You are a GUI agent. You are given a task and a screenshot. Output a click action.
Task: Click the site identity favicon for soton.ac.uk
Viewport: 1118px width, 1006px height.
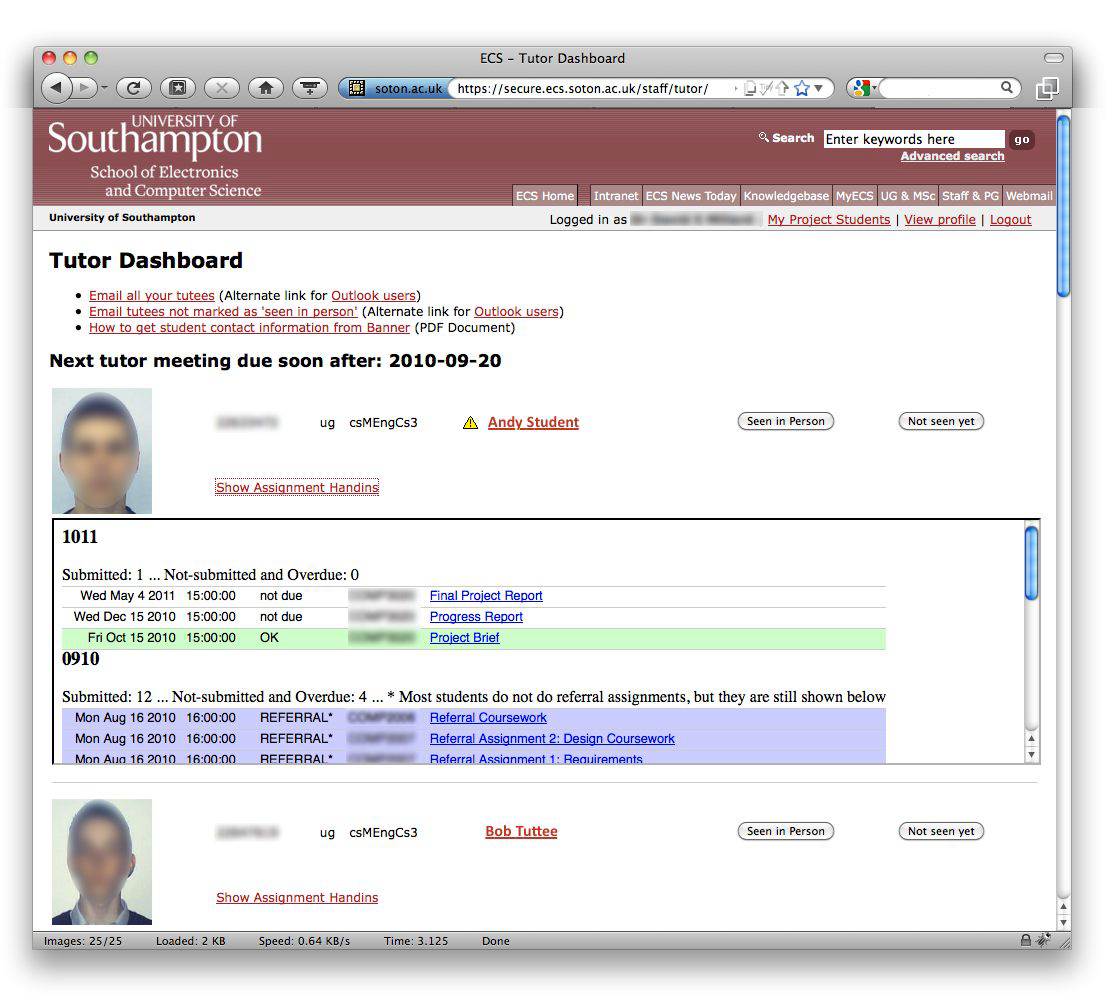click(x=357, y=88)
